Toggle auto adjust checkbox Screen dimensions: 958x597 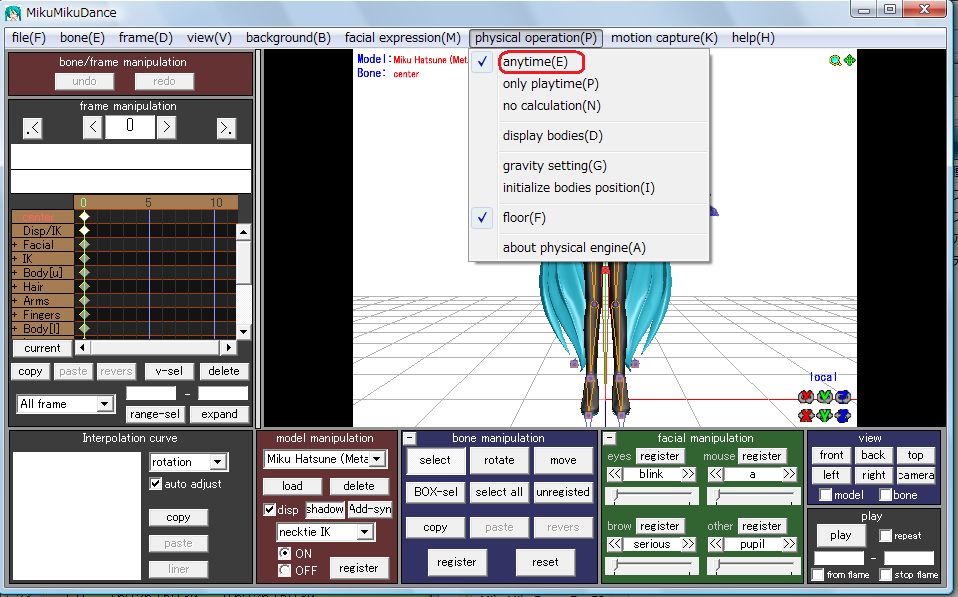(x=155, y=483)
